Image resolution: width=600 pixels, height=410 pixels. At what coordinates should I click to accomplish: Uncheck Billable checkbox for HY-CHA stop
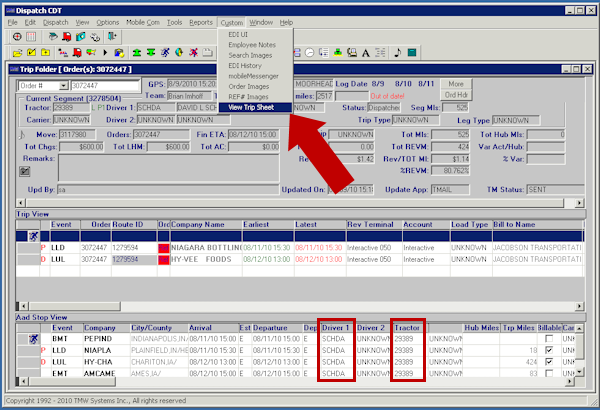[x=547, y=362]
